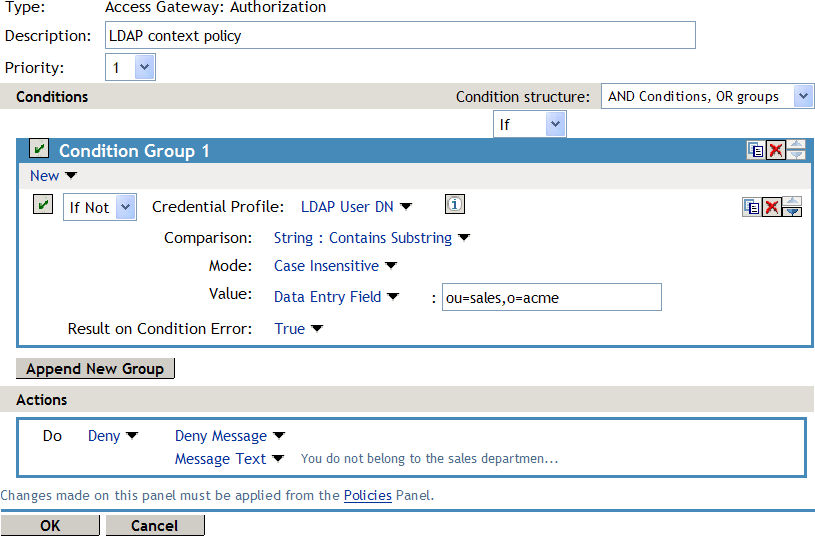Move LDAP User DN condition up

792,202
